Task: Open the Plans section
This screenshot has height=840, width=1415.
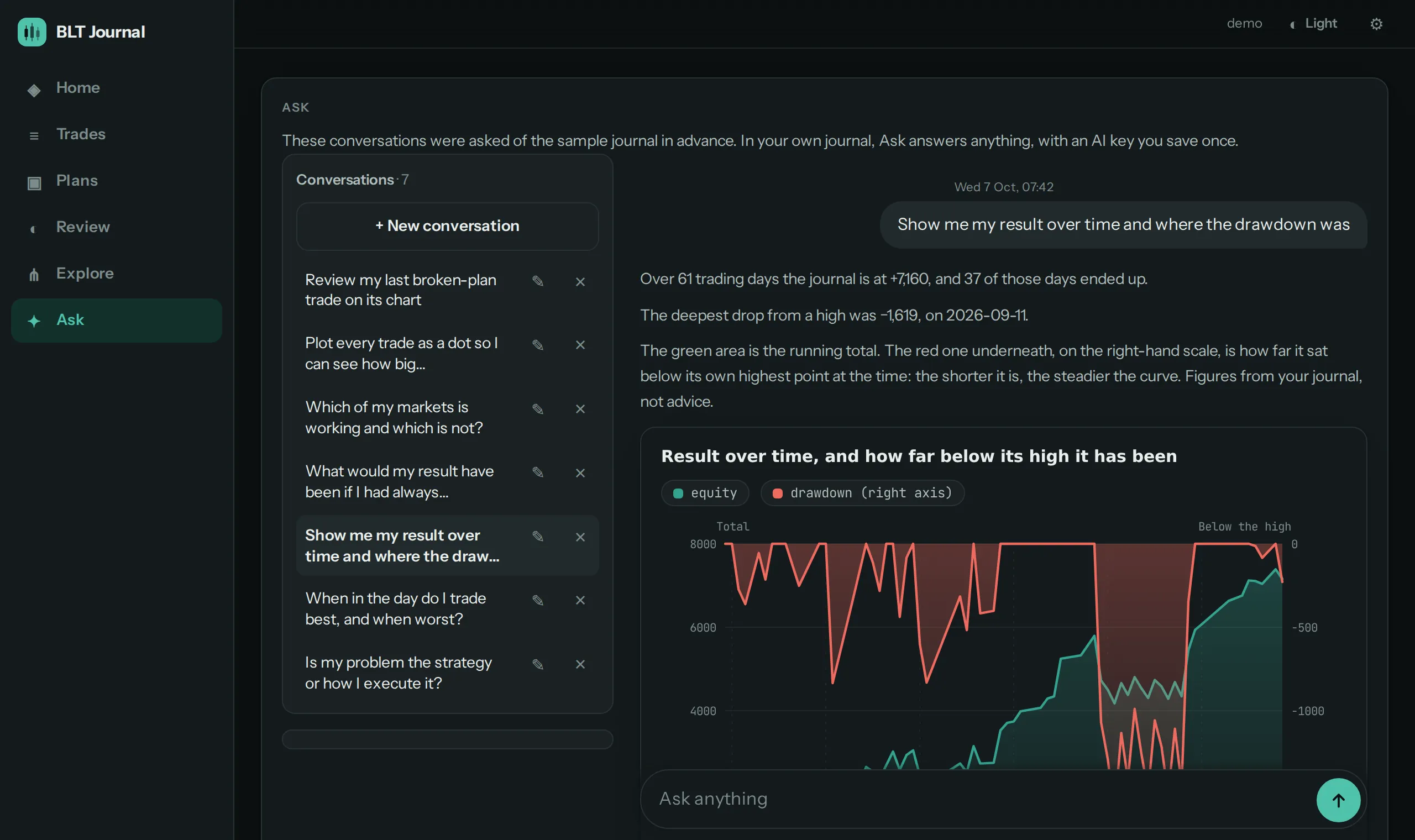Action: (x=116, y=181)
